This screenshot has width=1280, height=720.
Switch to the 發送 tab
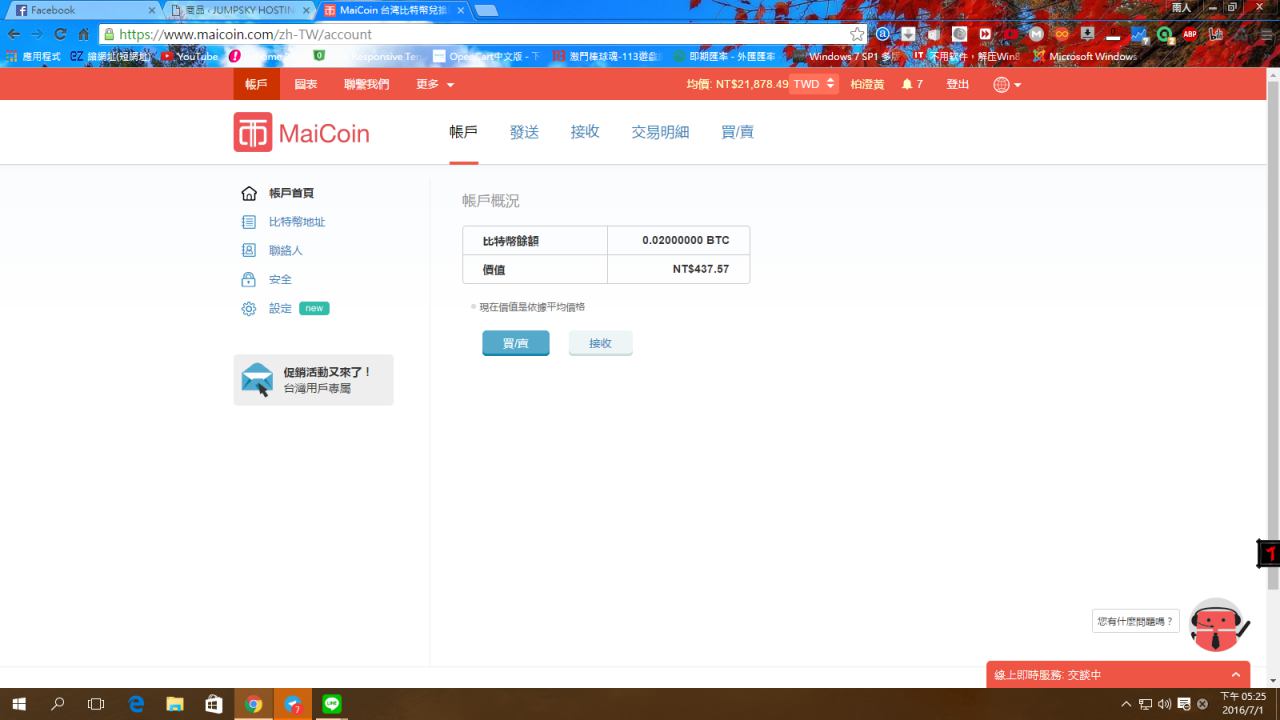(x=524, y=132)
